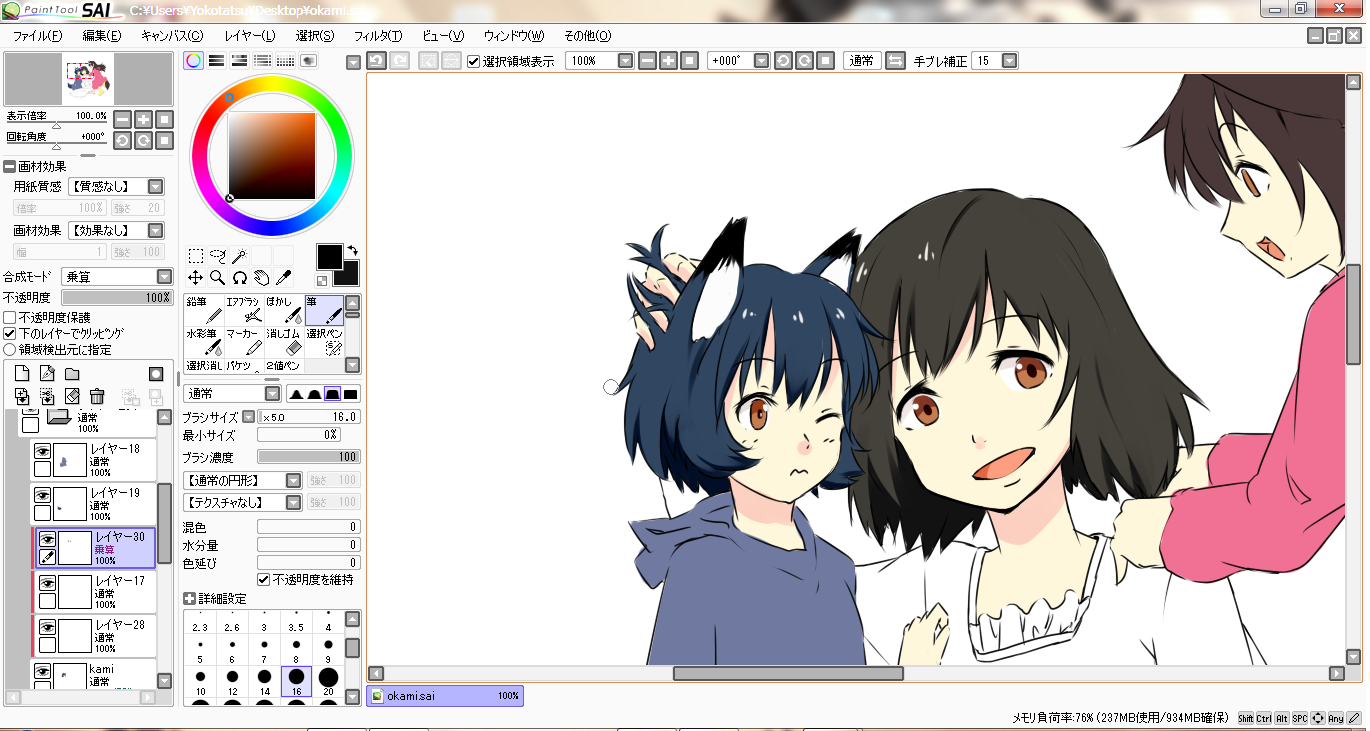Collapse the 画材効果 section header
Viewport: 1370px width, 731px height.
point(10,167)
